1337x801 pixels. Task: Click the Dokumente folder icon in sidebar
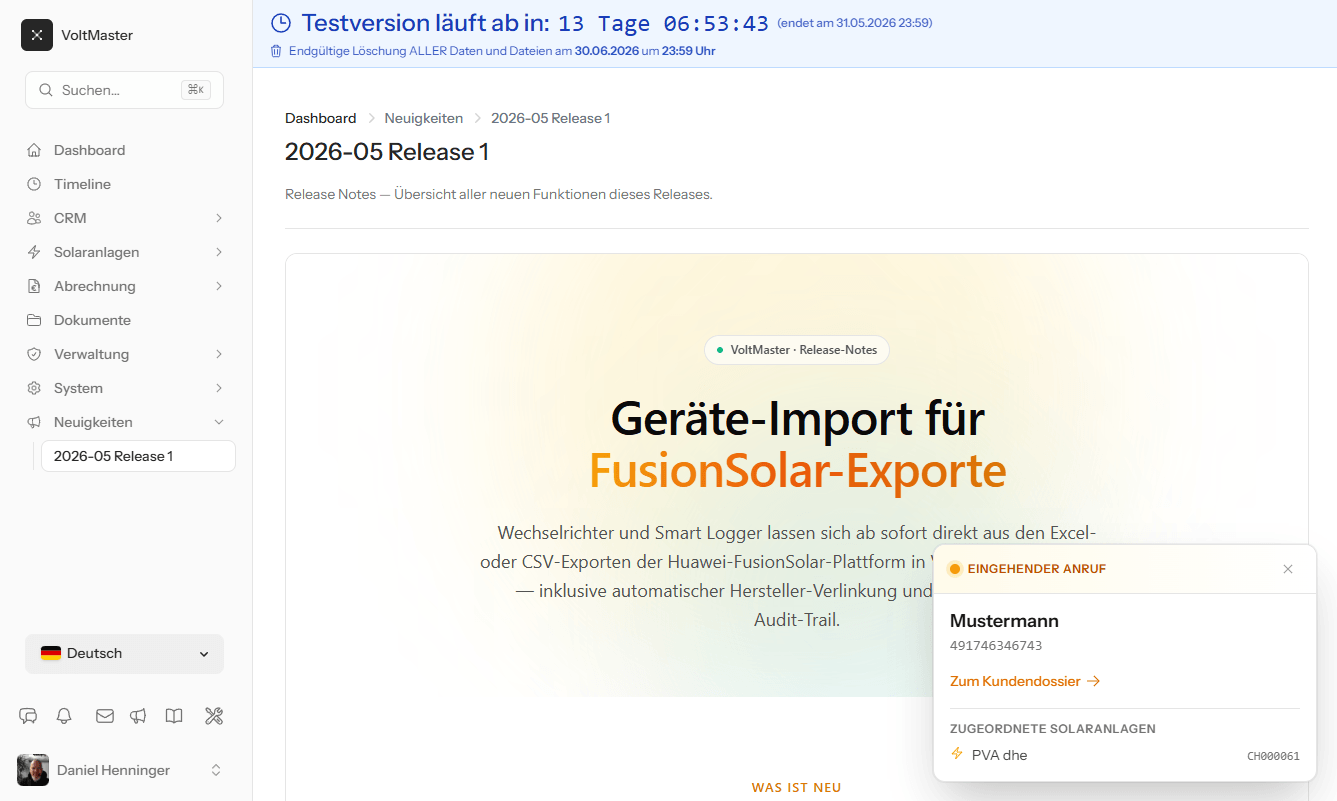(34, 320)
